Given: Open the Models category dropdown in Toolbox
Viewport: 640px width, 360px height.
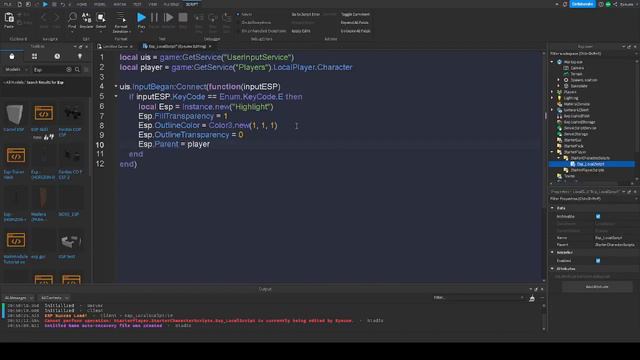Looking at the screenshot, I should tap(16, 70).
